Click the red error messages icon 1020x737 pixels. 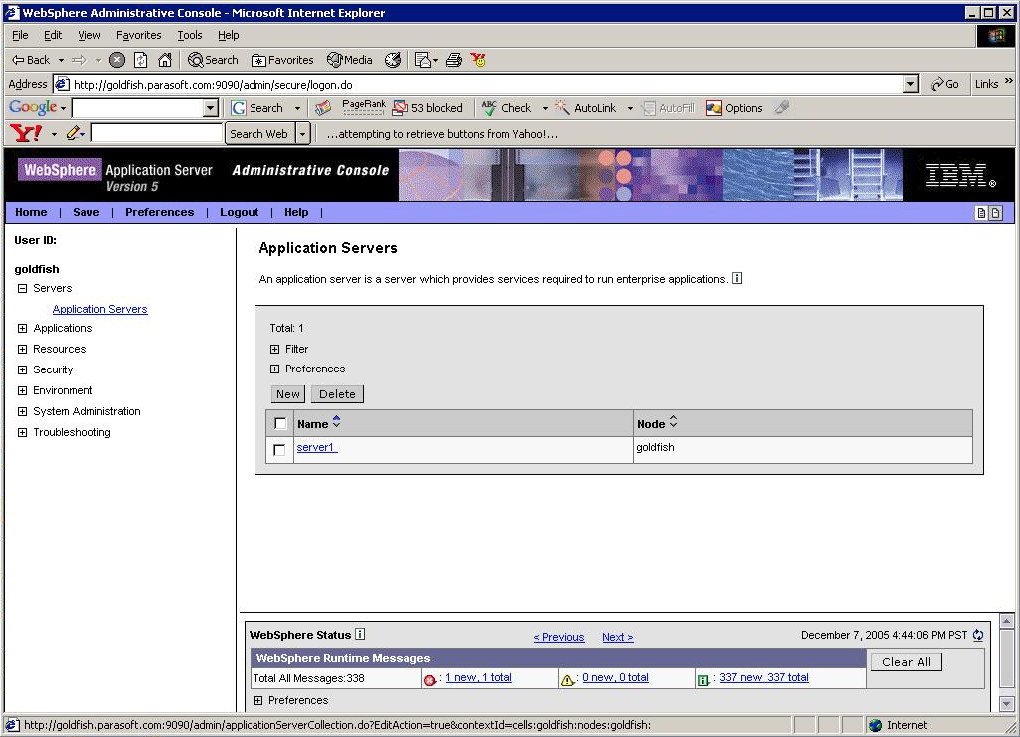429,680
